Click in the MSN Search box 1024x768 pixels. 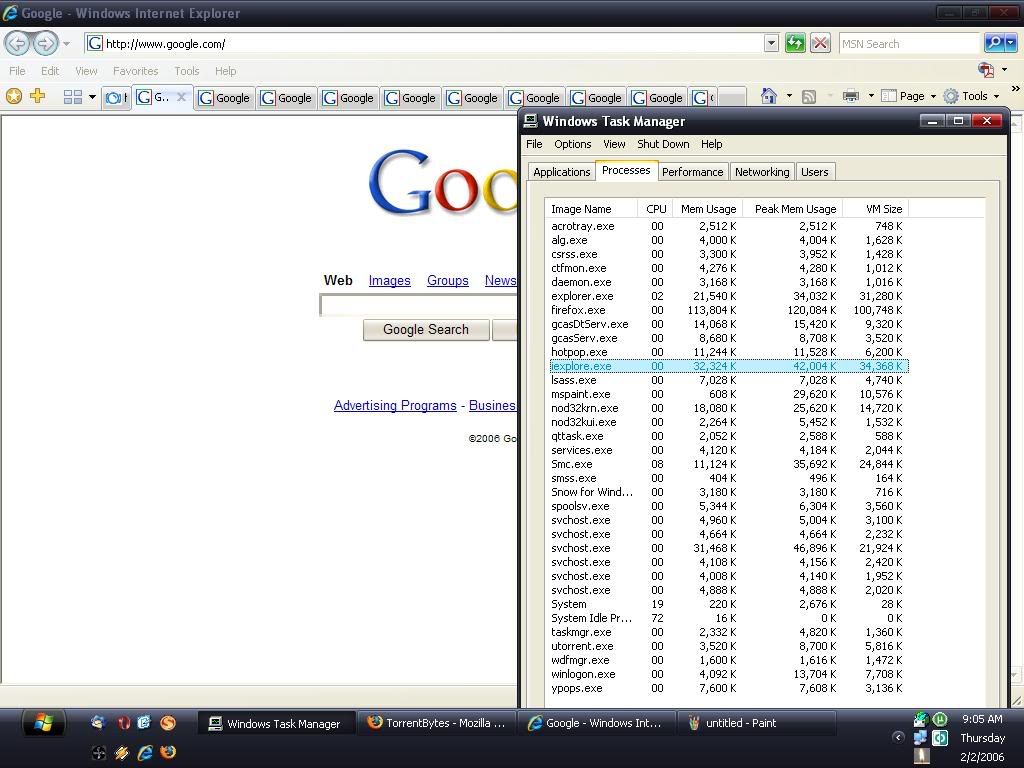pos(908,44)
